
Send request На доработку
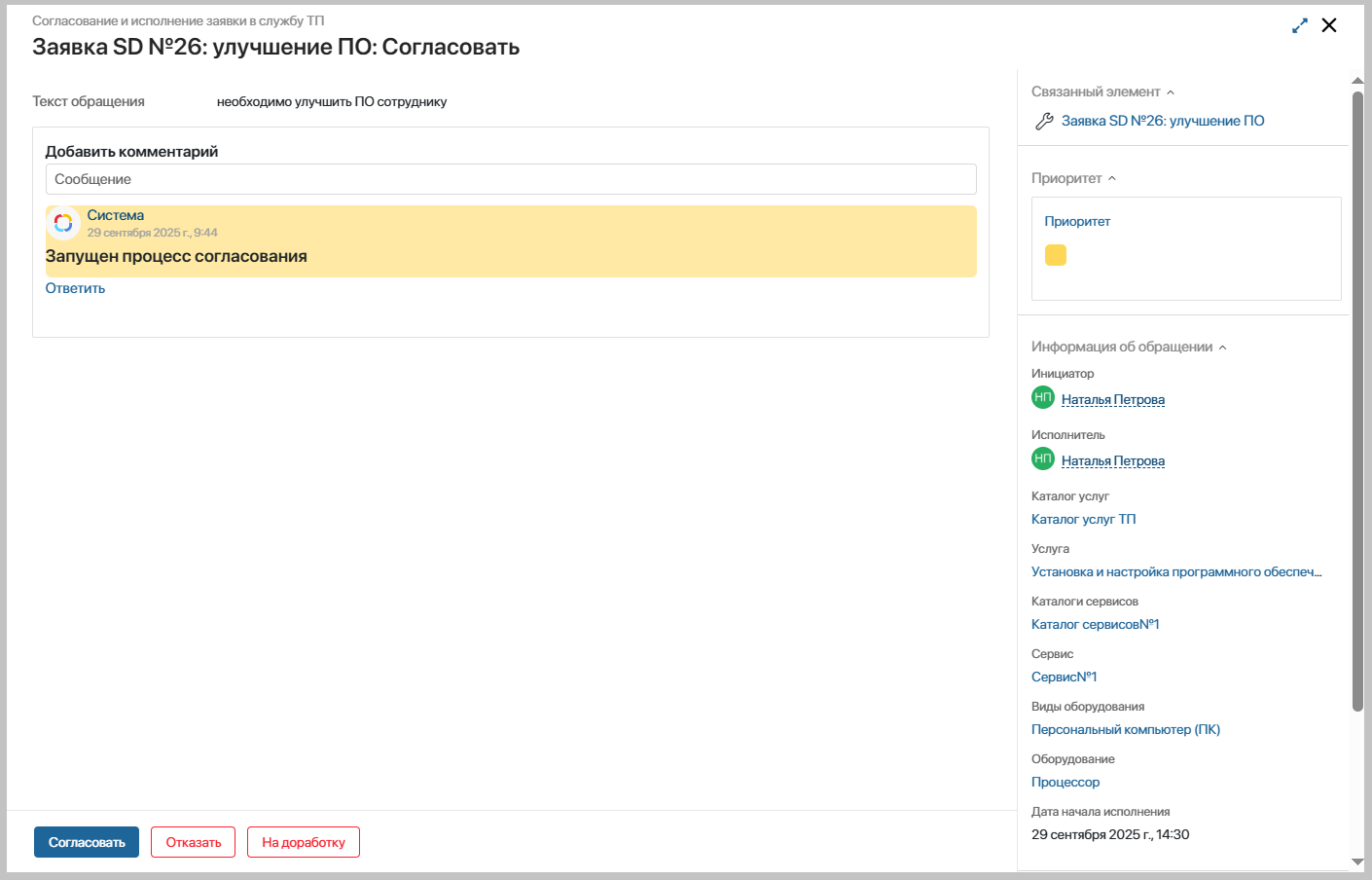point(304,842)
